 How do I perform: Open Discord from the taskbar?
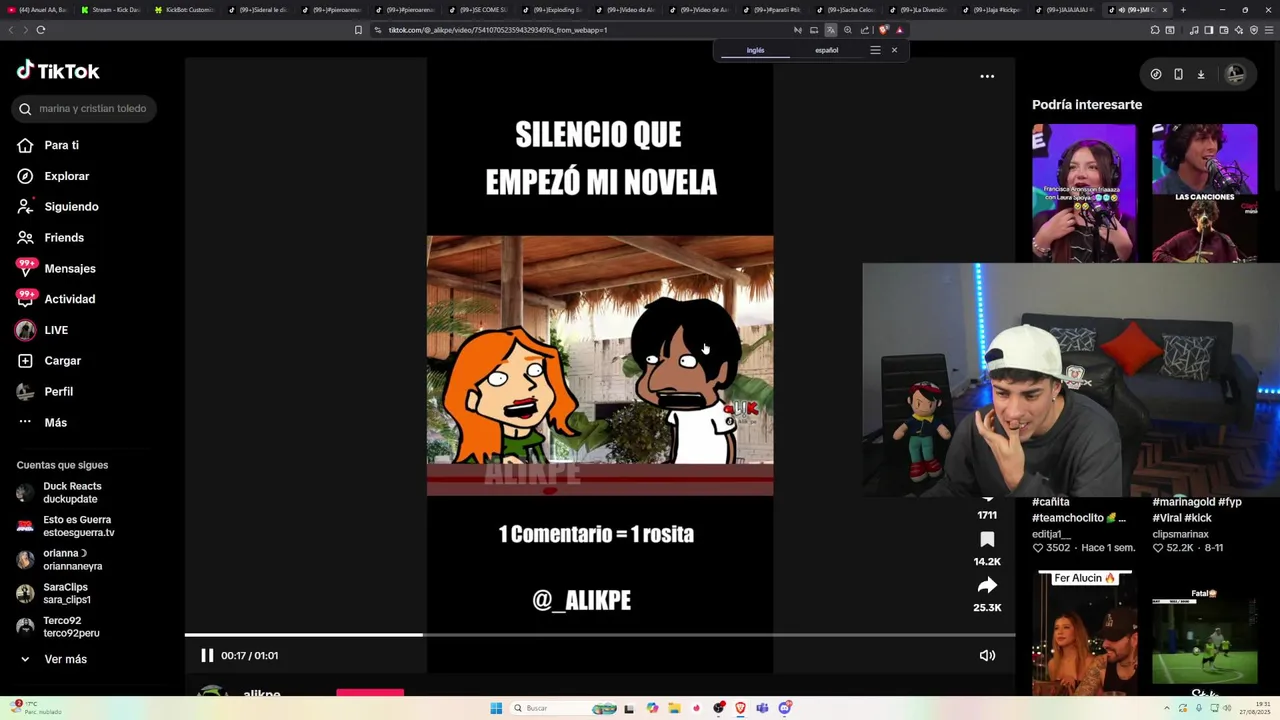pyautogui.click(x=785, y=708)
